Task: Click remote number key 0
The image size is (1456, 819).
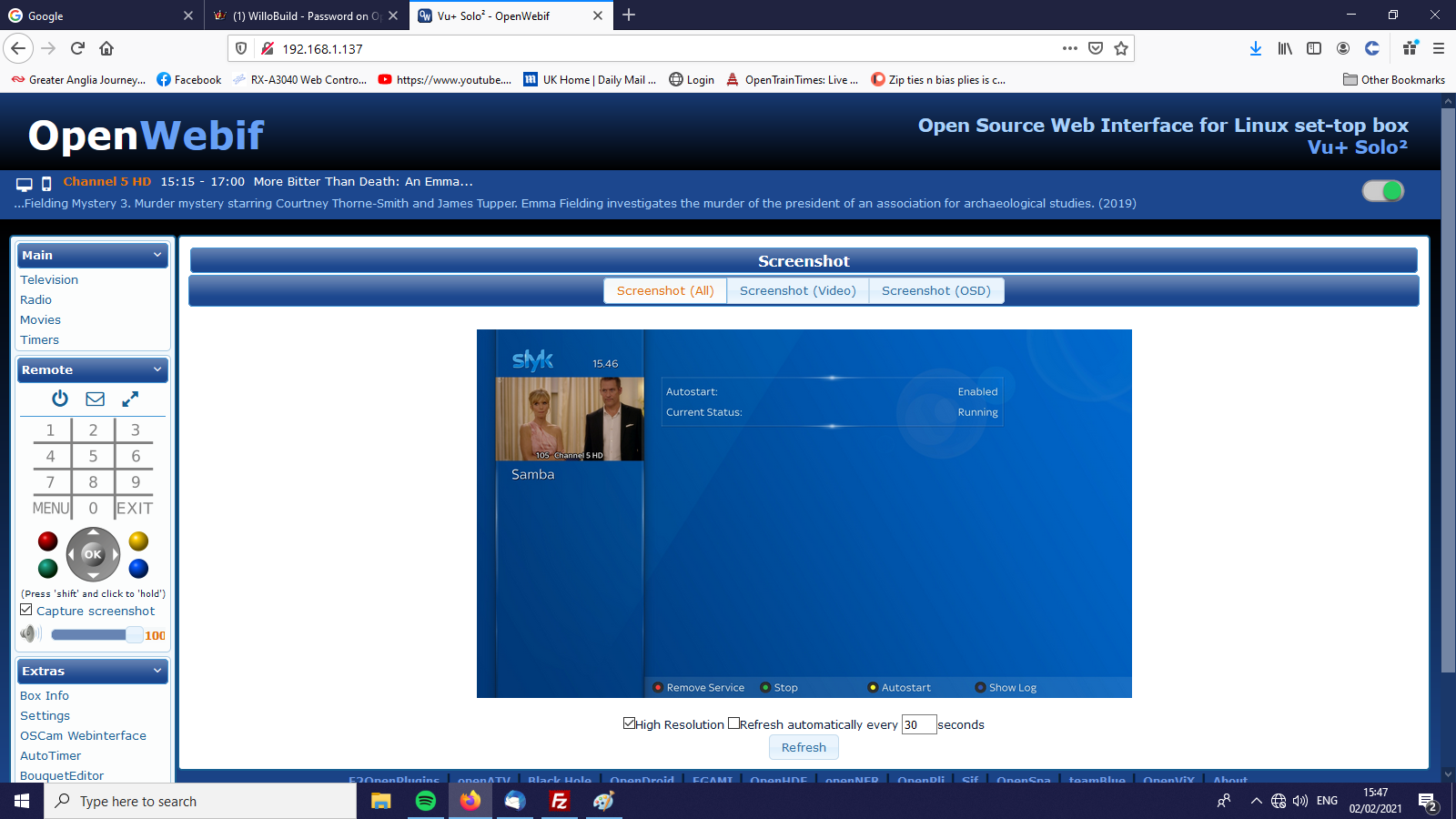Action: 93,508
